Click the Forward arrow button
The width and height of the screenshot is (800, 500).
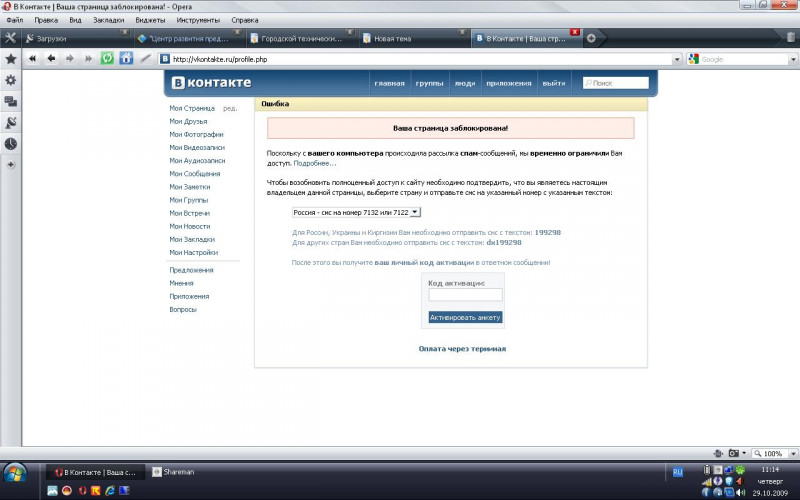70,59
